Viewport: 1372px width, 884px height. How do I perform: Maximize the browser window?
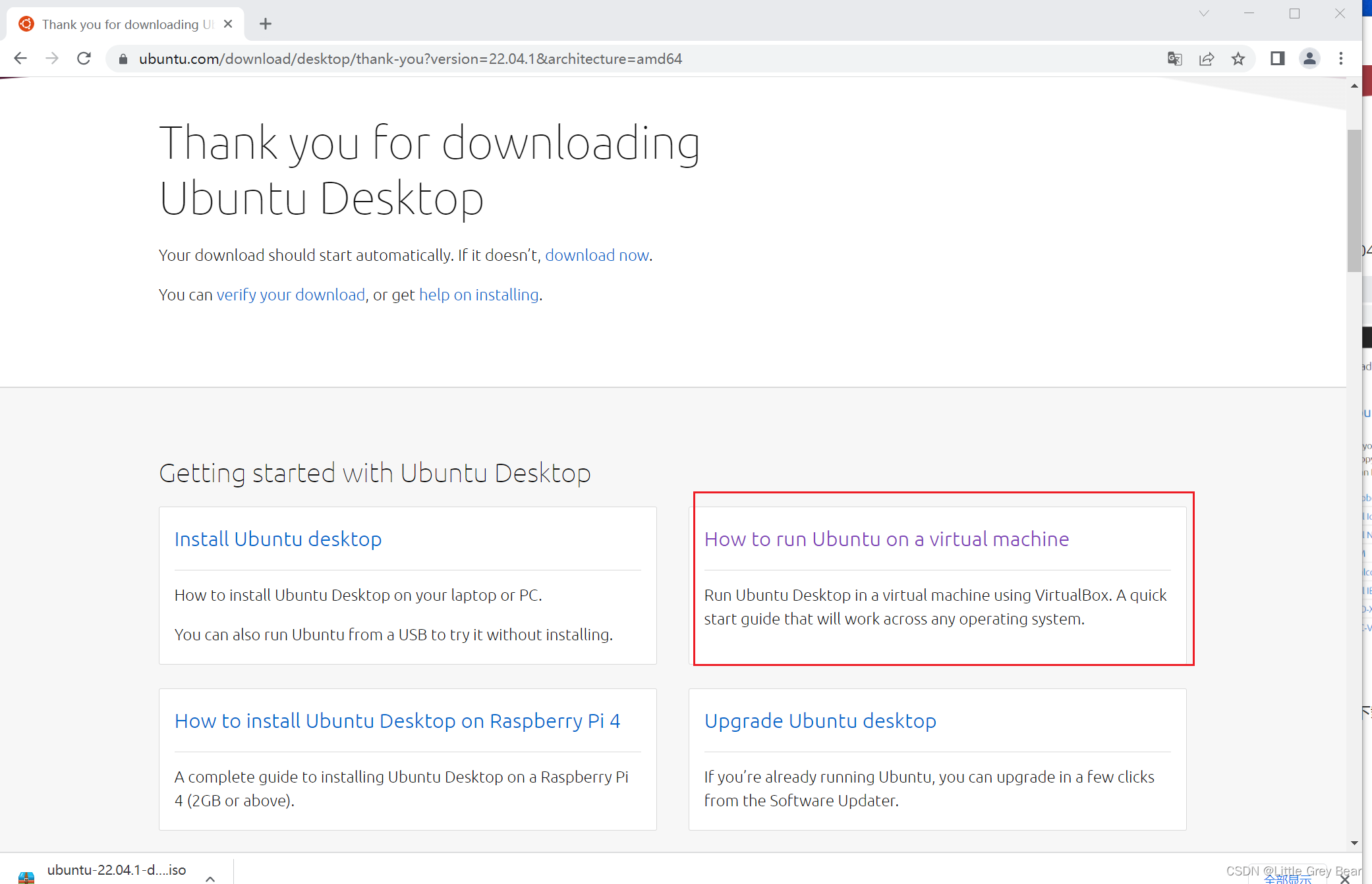1294,13
